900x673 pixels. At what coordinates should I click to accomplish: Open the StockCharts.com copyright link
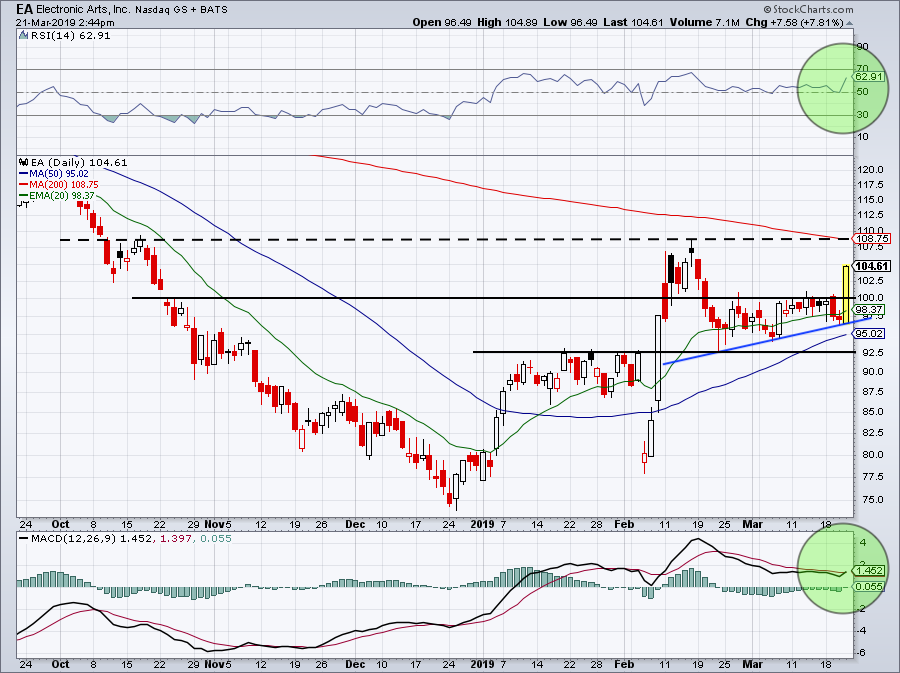(x=808, y=9)
